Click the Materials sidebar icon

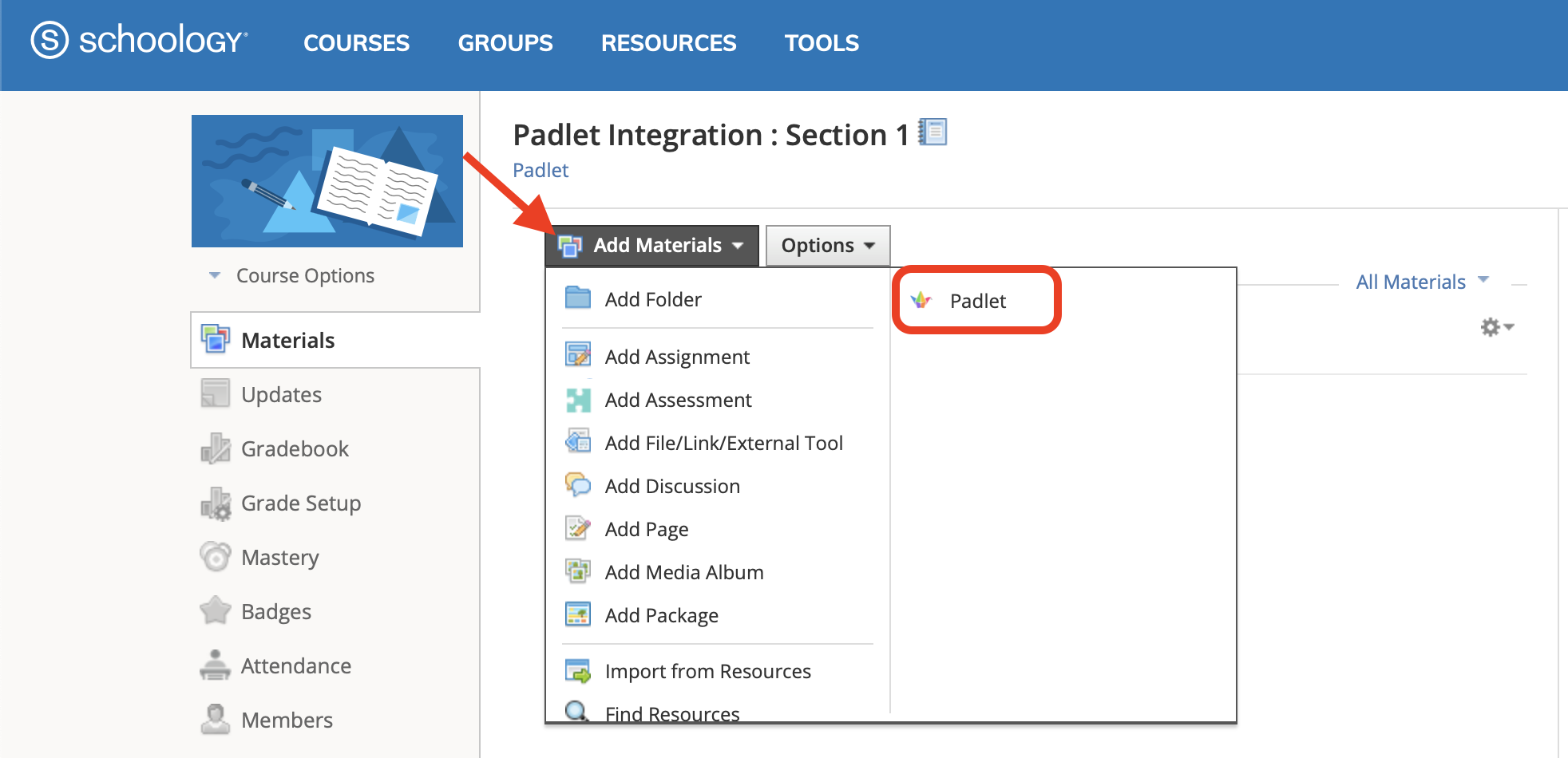click(x=216, y=339)
